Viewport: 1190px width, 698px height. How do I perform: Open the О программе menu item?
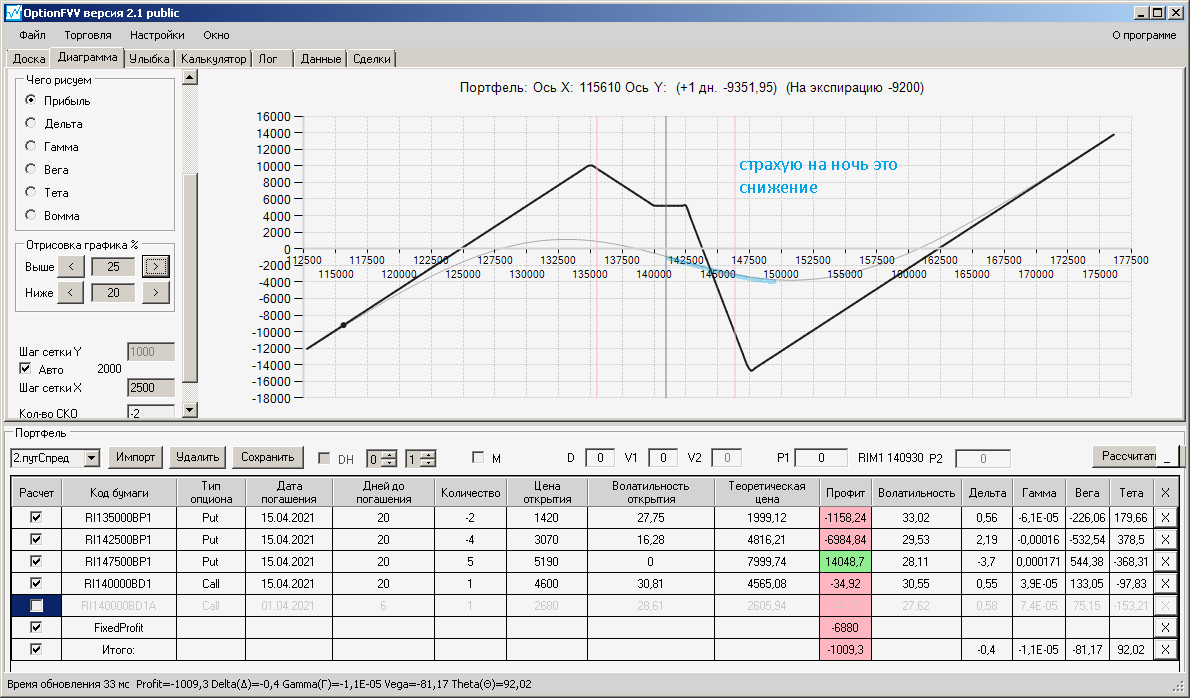1144,35
